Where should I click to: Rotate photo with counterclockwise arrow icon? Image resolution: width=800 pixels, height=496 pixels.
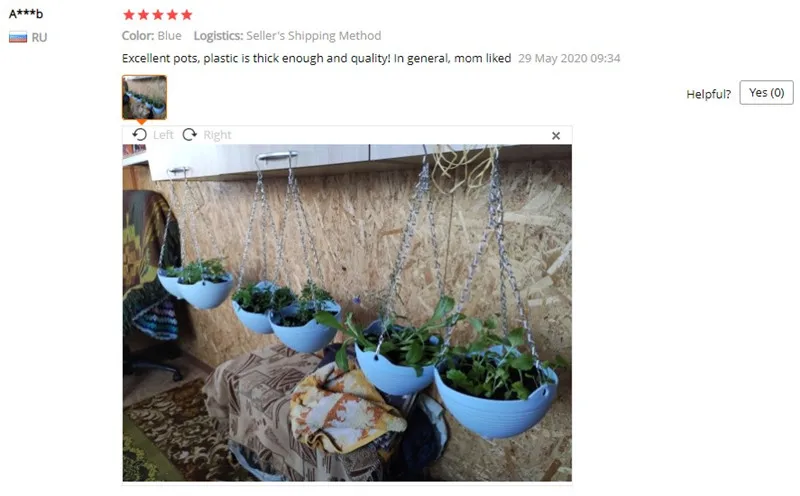pyautogui.click(x=139, y=135)
